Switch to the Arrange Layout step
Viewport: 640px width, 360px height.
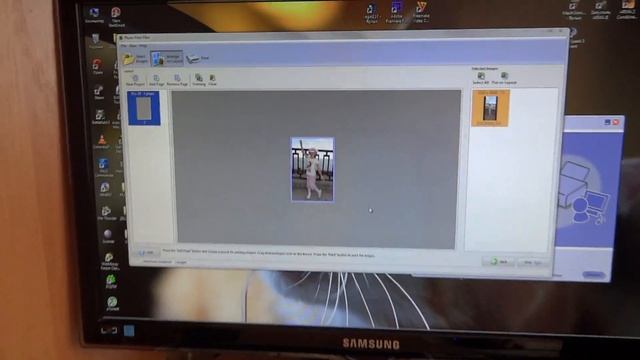(x=167, y=59)
